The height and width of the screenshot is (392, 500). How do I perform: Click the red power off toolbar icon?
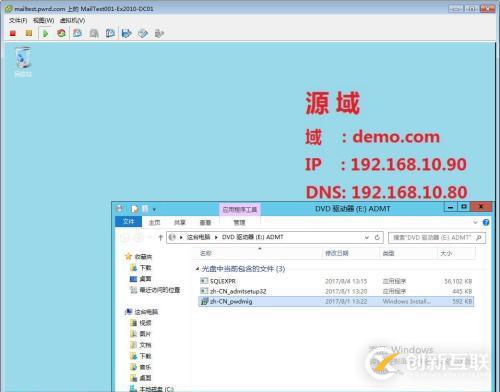click(13, 33)
